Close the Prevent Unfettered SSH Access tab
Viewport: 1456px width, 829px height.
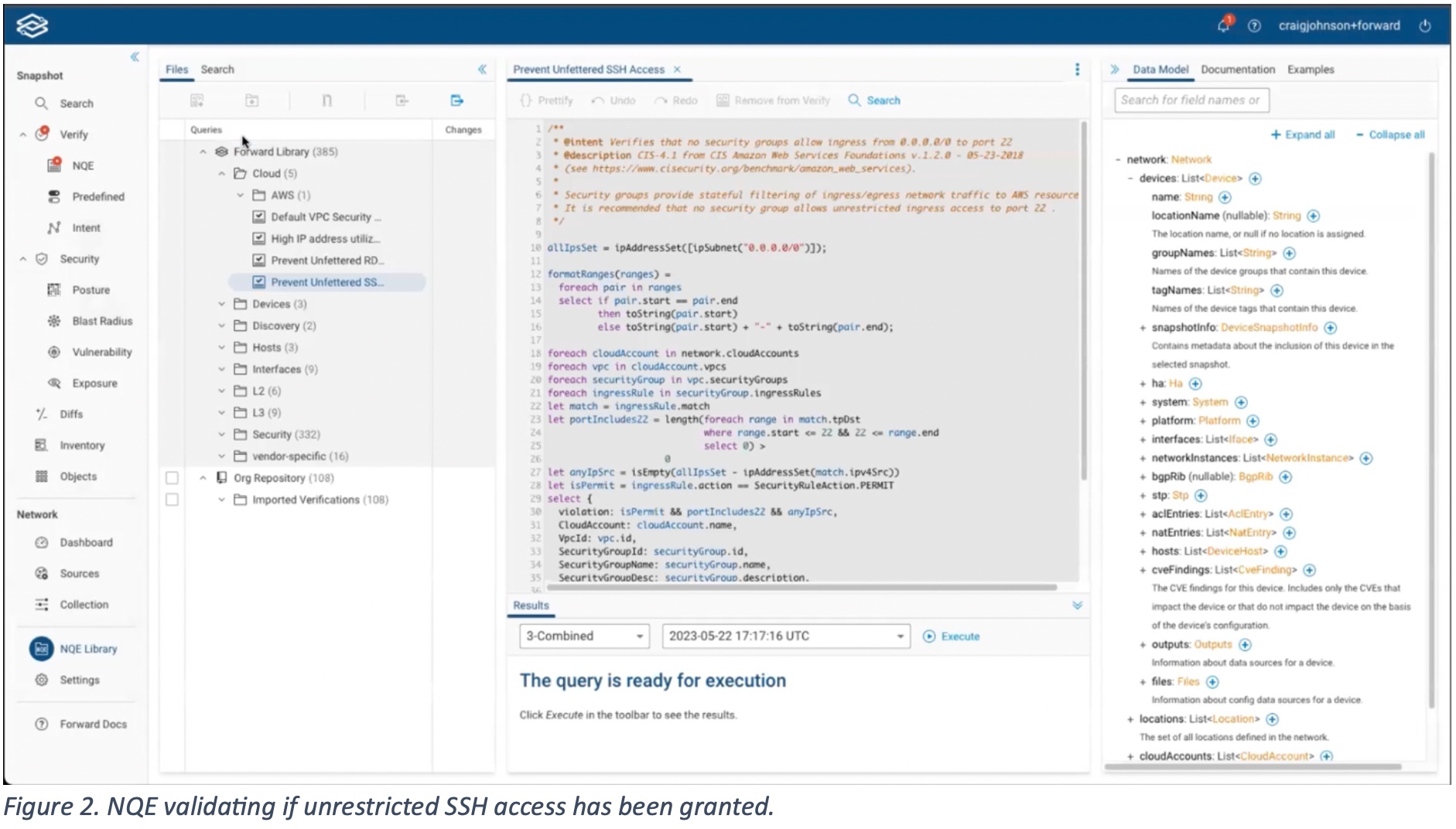677,70
